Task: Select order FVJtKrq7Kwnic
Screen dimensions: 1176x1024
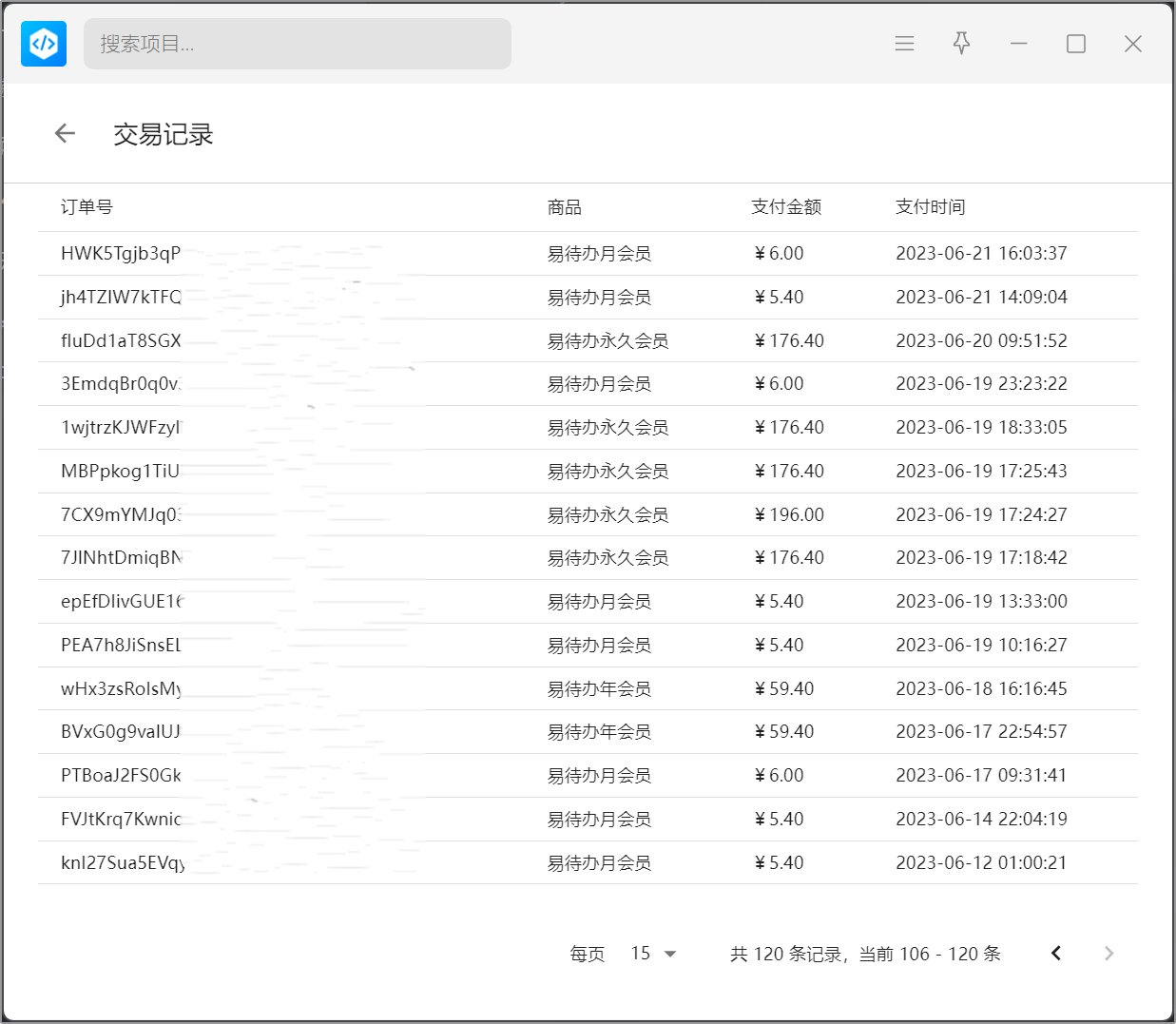Action: click(x=121, y=820)
